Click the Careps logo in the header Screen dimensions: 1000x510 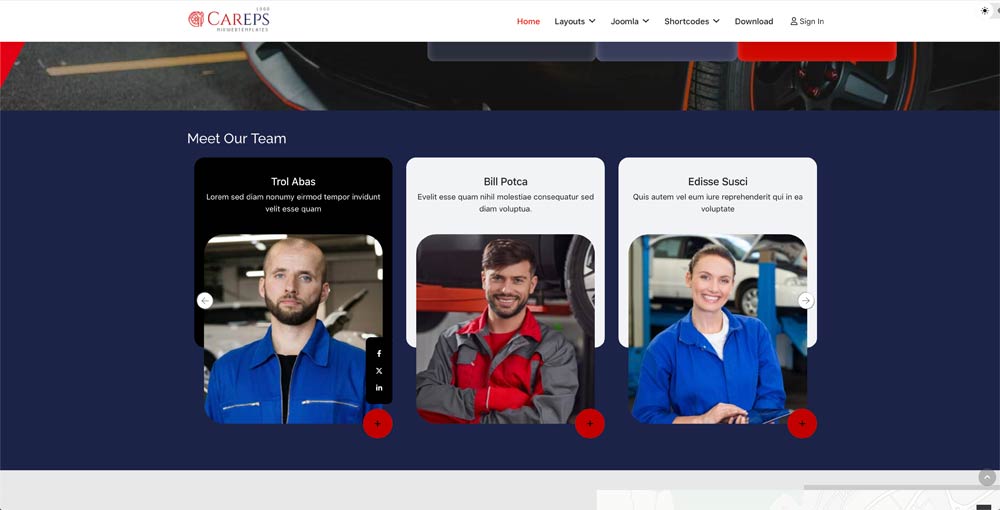(x=229, y=20)
